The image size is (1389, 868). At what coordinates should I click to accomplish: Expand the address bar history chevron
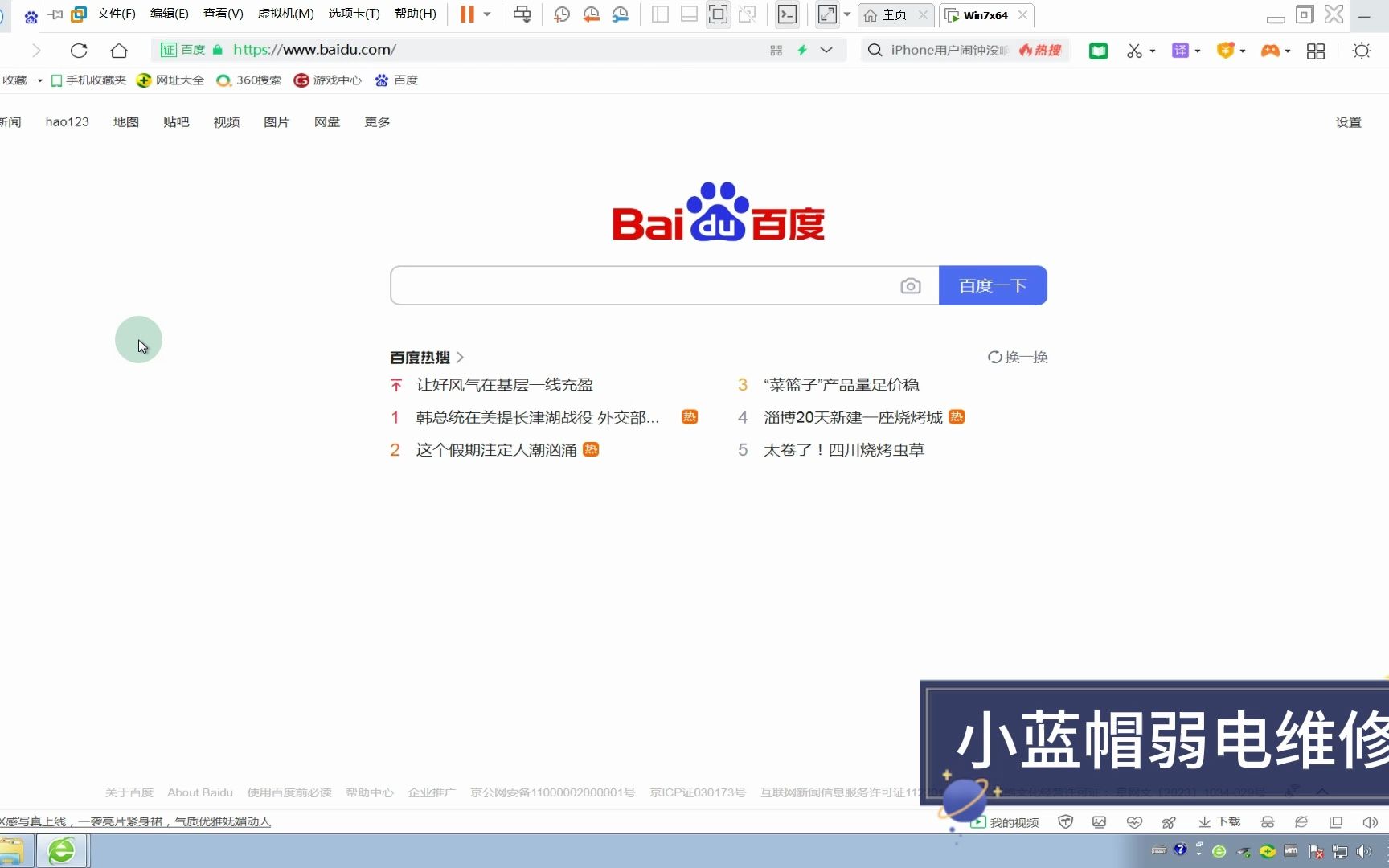click(826, 50)
